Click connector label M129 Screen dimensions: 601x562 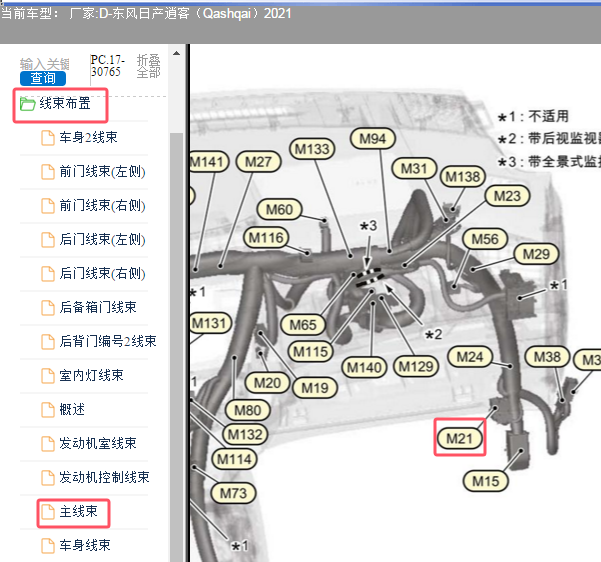click(x=416, y=366)
